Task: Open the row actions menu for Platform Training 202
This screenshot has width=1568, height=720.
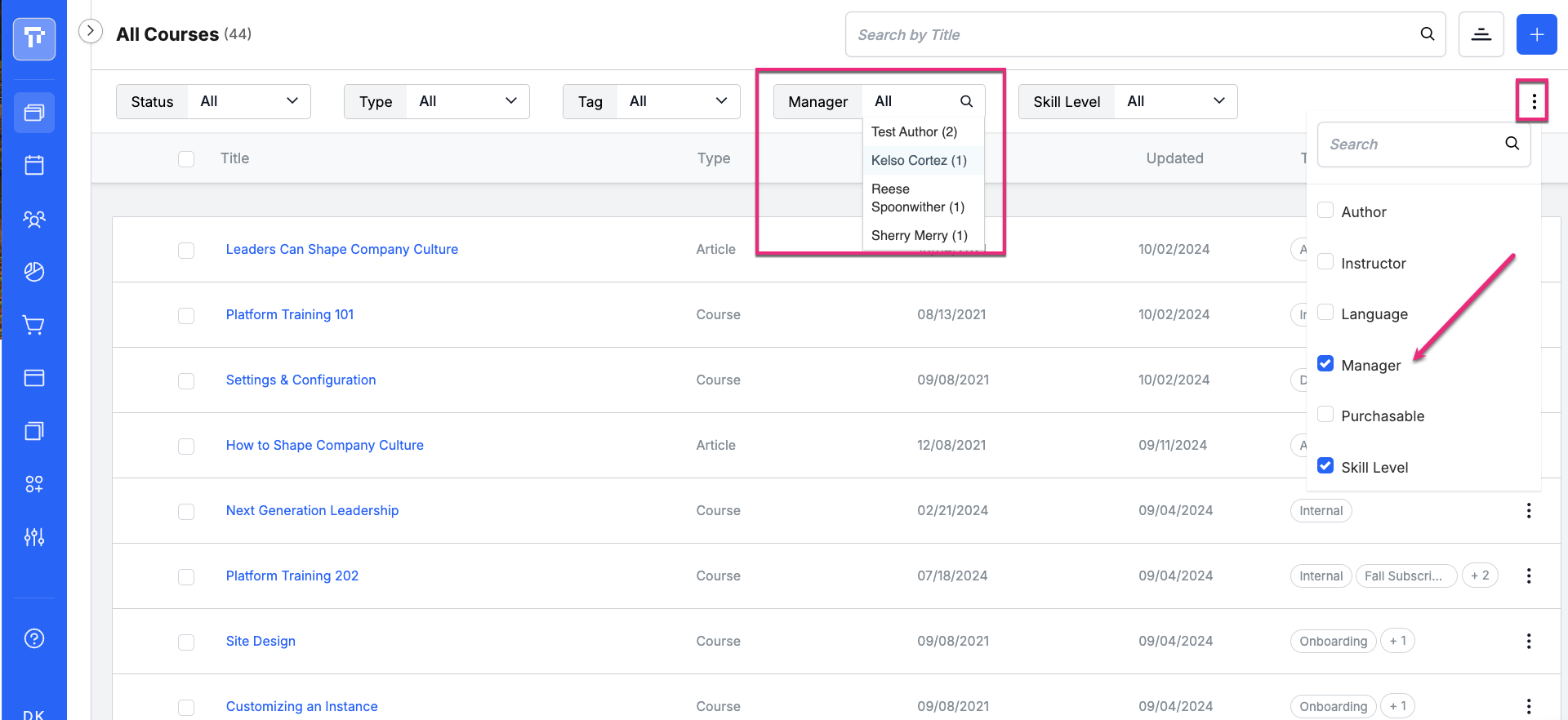Action: 1528,576
